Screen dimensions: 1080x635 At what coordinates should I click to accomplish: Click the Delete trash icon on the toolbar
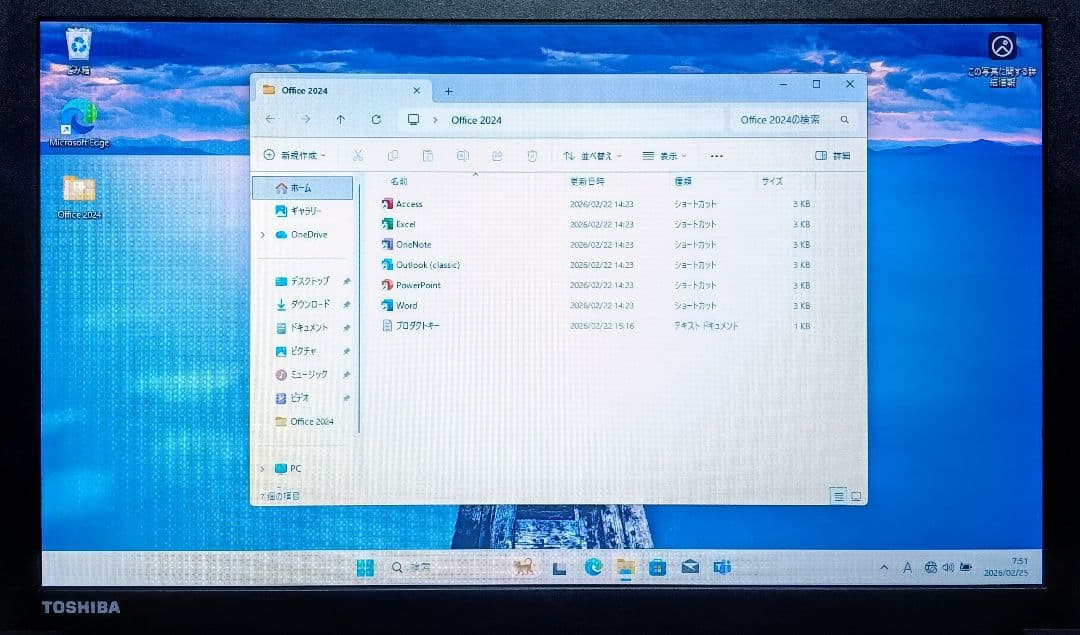click(x=531, y=156)
